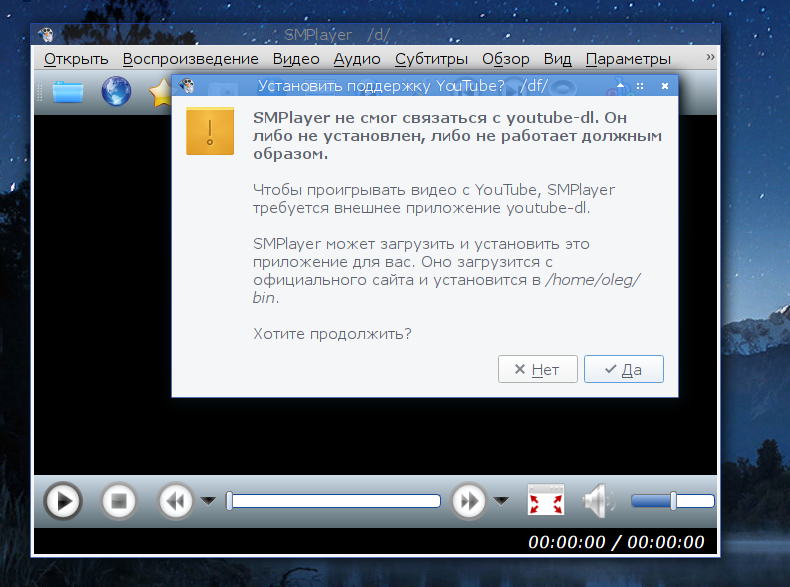The width and height of the screenshot is (790, 587).
Task: Click the playback seek bar
Action: pyautogui.click(x=333, y=501)
